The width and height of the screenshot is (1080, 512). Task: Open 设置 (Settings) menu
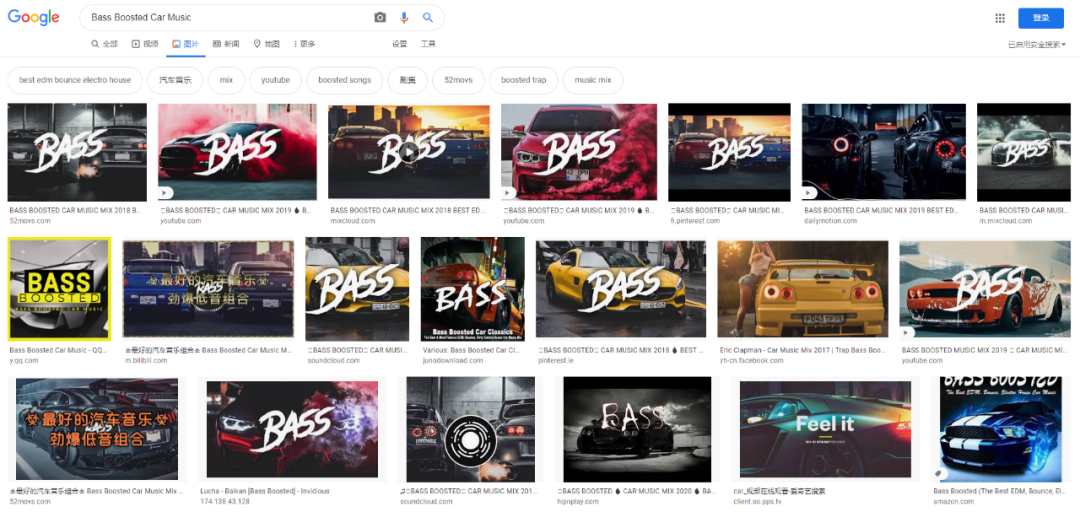pyautogui.click(x=399, y=43)
